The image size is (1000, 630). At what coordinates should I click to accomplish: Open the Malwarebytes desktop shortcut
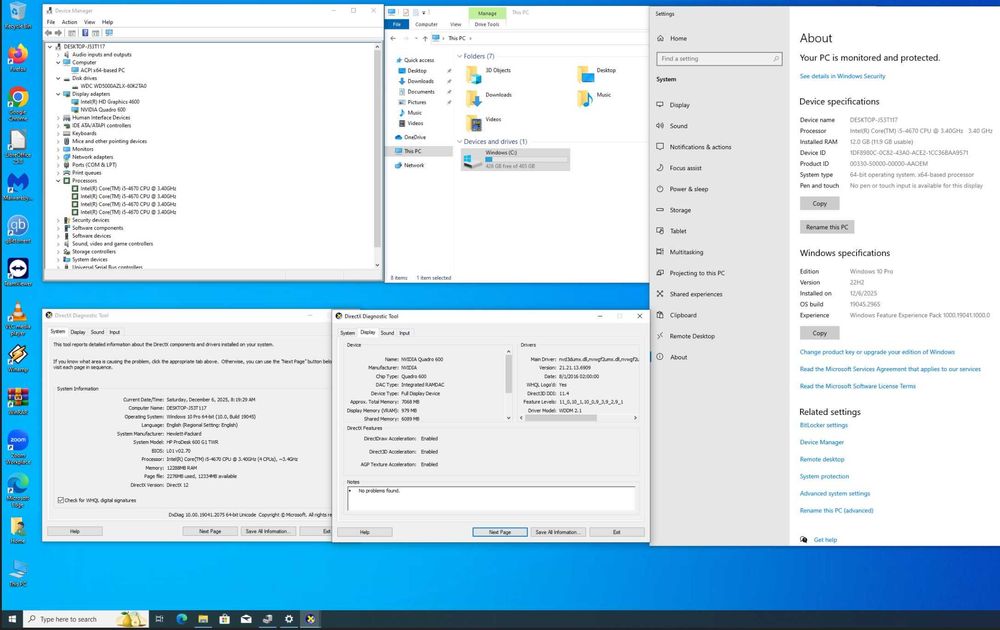18,186
